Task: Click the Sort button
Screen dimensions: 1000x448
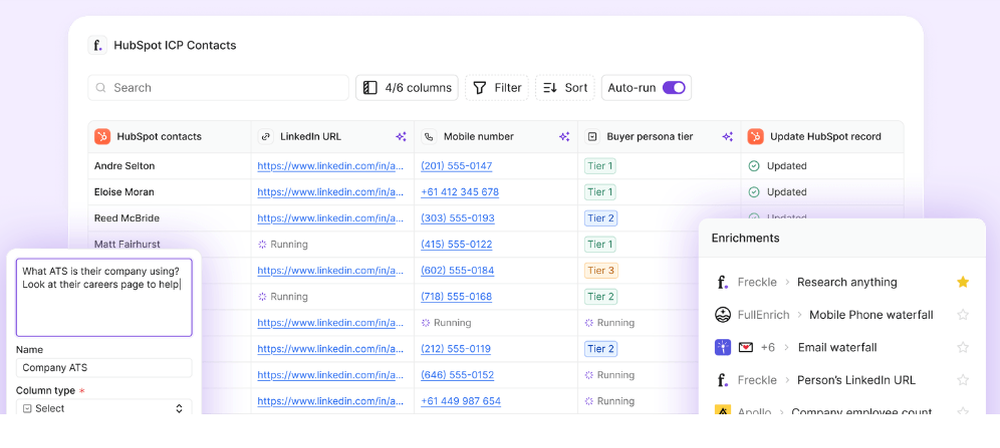Action: pos(565,88)
